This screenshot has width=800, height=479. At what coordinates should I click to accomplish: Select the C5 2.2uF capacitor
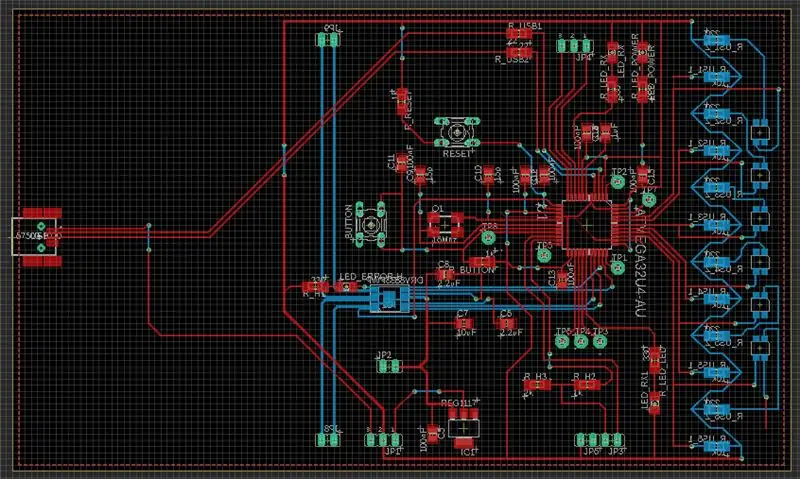(506, 323)
